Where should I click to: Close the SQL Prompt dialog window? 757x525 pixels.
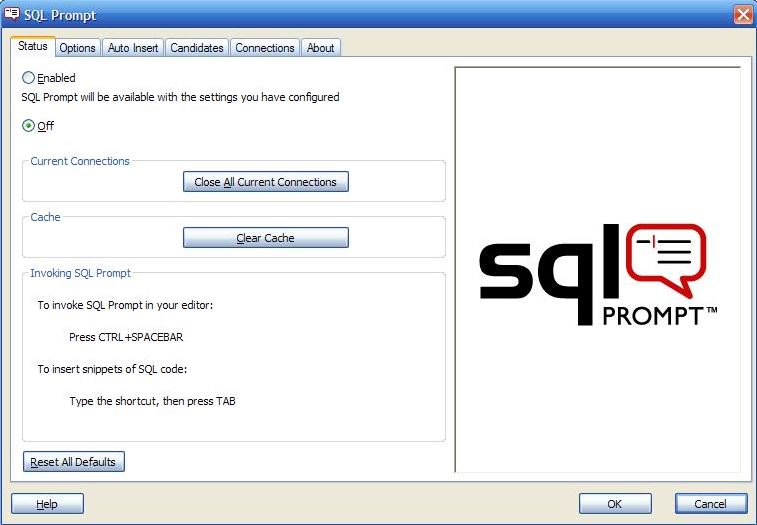click(x=742, y=14)
